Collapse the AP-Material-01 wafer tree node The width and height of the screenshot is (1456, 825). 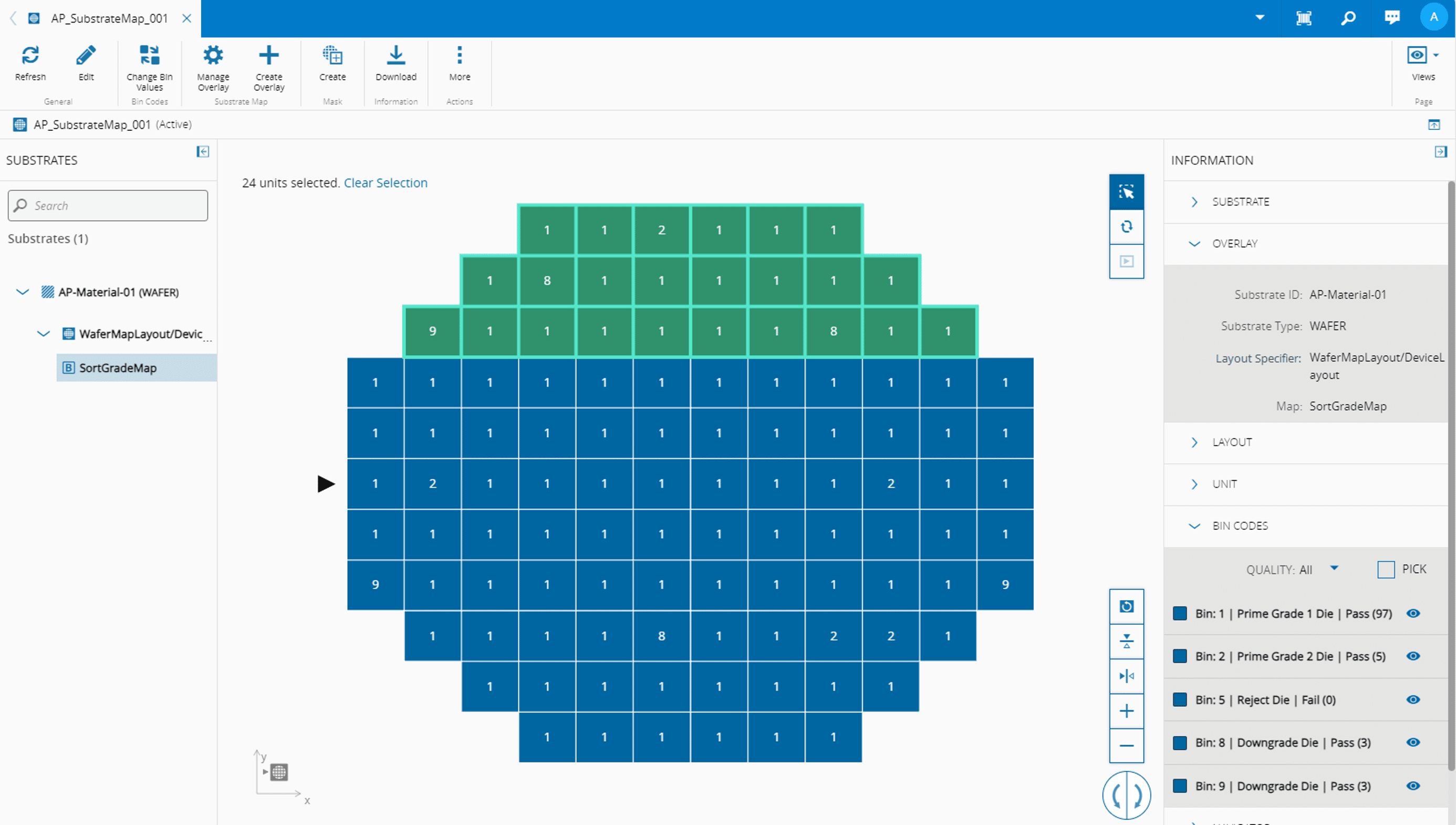23,292
